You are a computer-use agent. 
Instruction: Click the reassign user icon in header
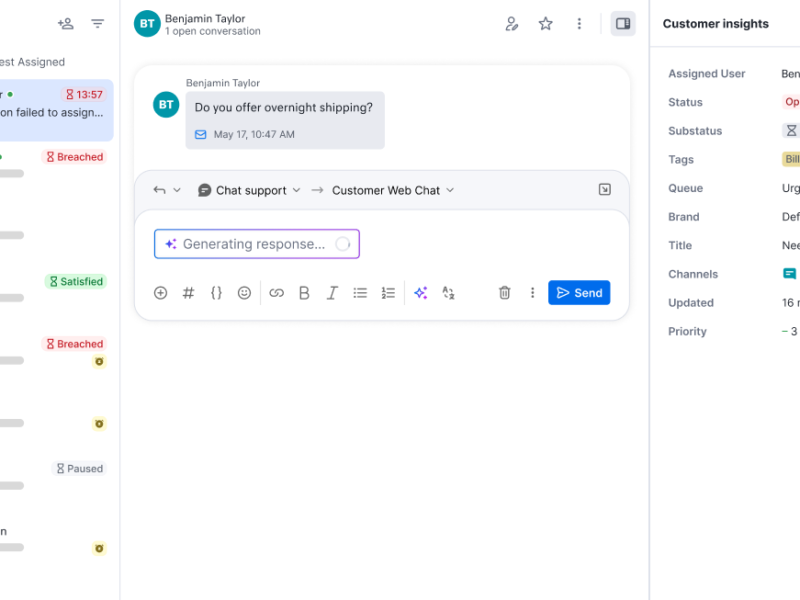tap(512, 24)
